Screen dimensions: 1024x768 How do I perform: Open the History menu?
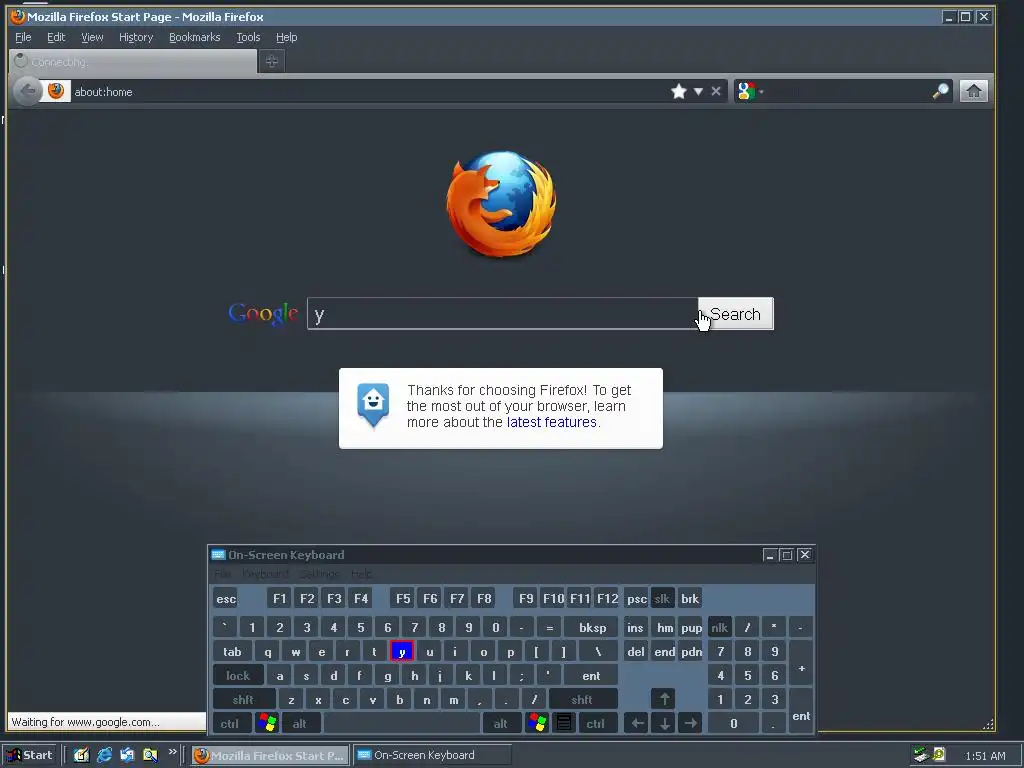[136, 37]
